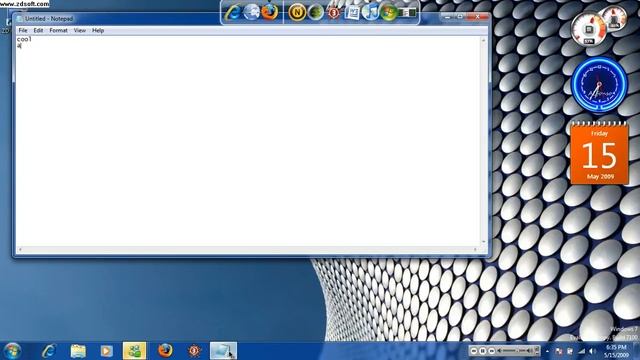Click Notepad vertical scrollbar down arrow
This screenshot has height=360, width=640.
(x=484, y=242)
